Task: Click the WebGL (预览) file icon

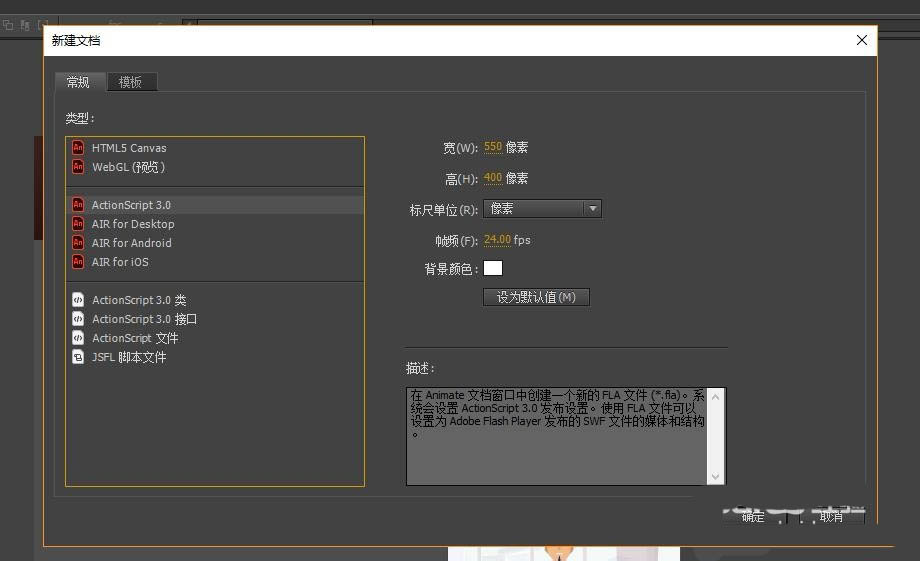Action: (78, 167)
